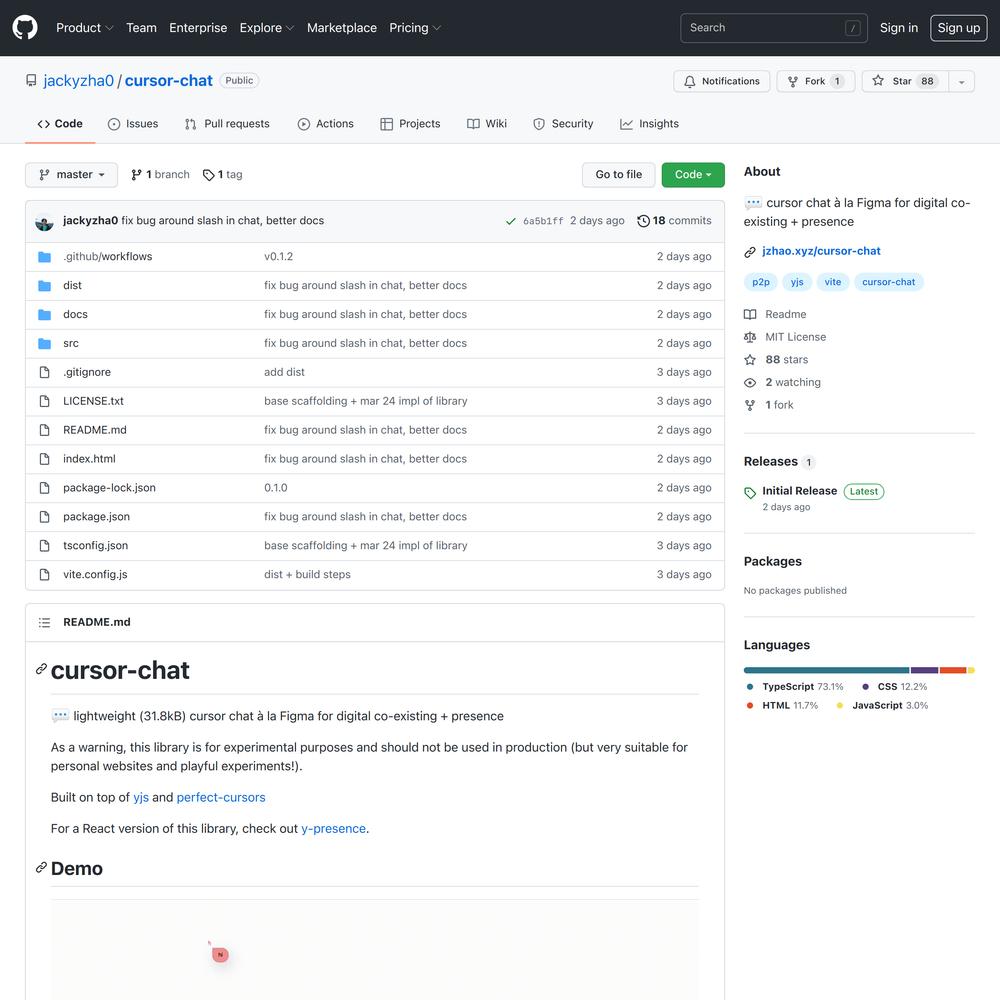Click the jackyzha0 commit author avatar
The width and height of the screenshot is (1000, 1000).
[44, 221]
